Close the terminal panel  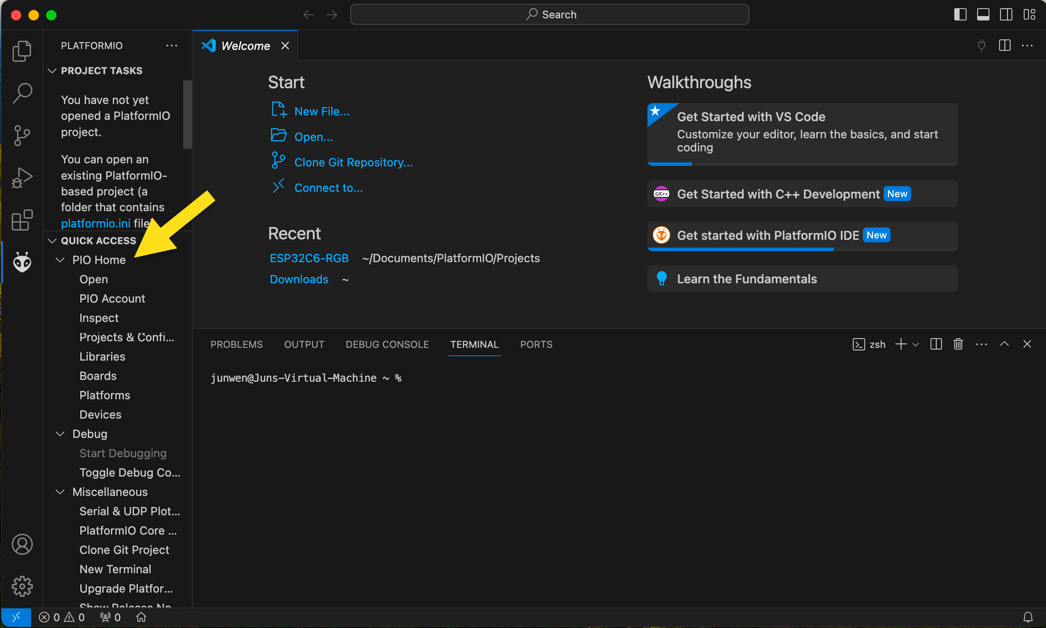(x=1027, y=344)
